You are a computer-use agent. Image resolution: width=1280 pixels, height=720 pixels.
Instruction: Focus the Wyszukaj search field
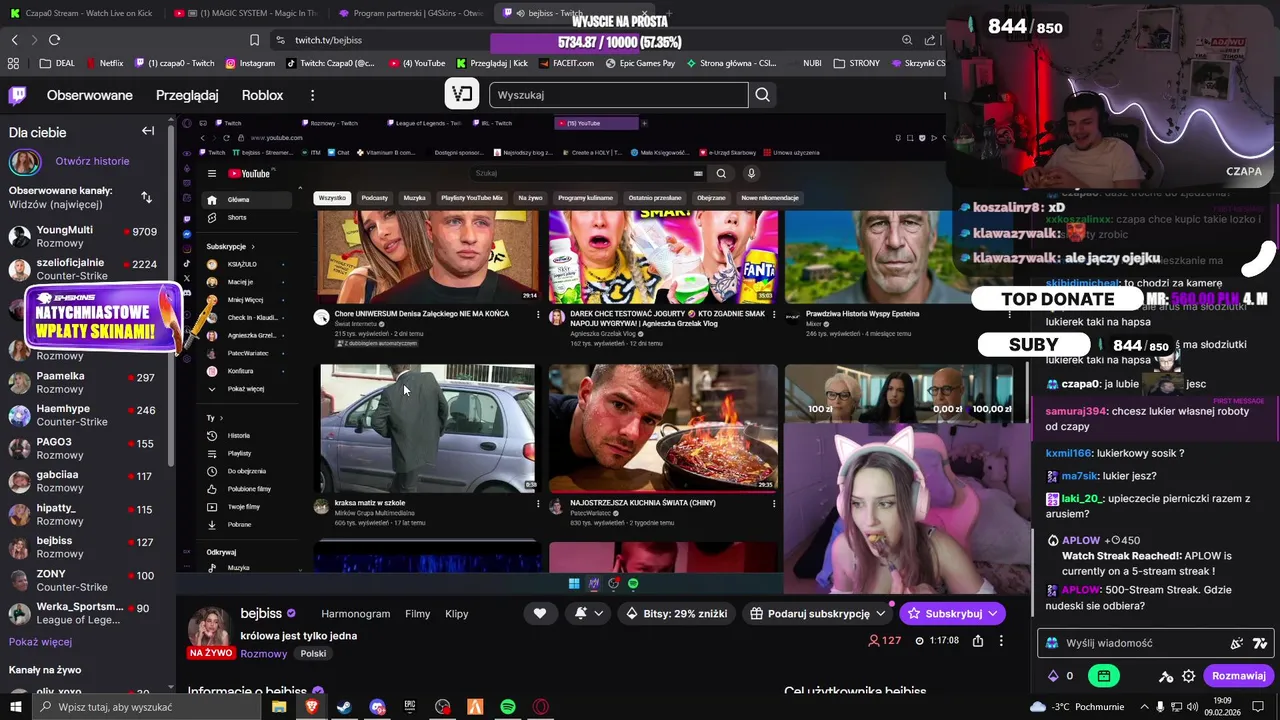click(618, 95)
